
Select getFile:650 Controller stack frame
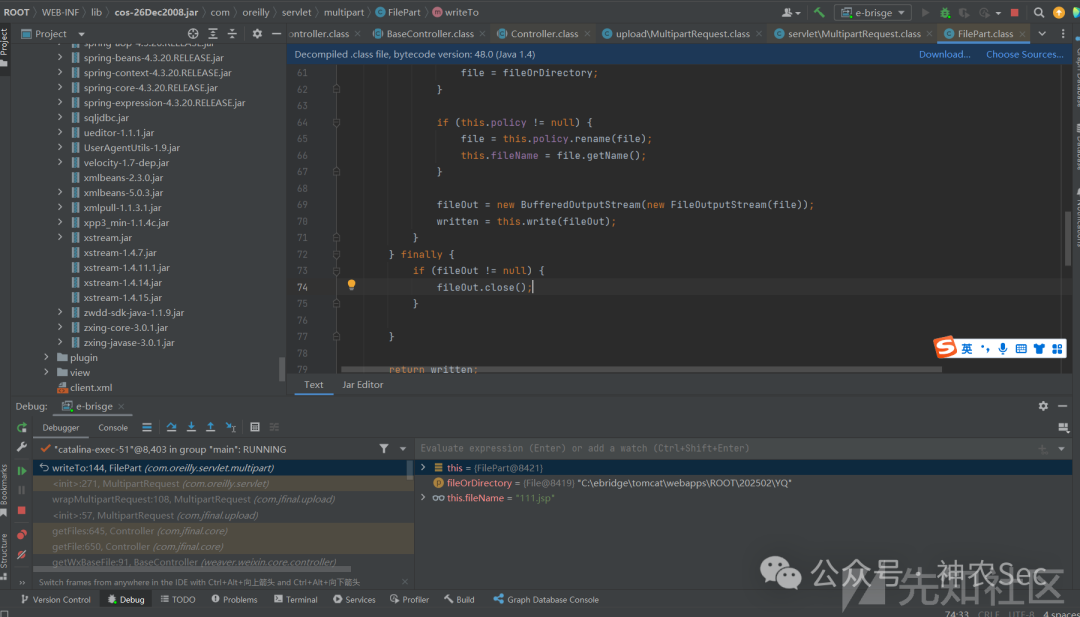pyautogui.click(x=223, y=547)
